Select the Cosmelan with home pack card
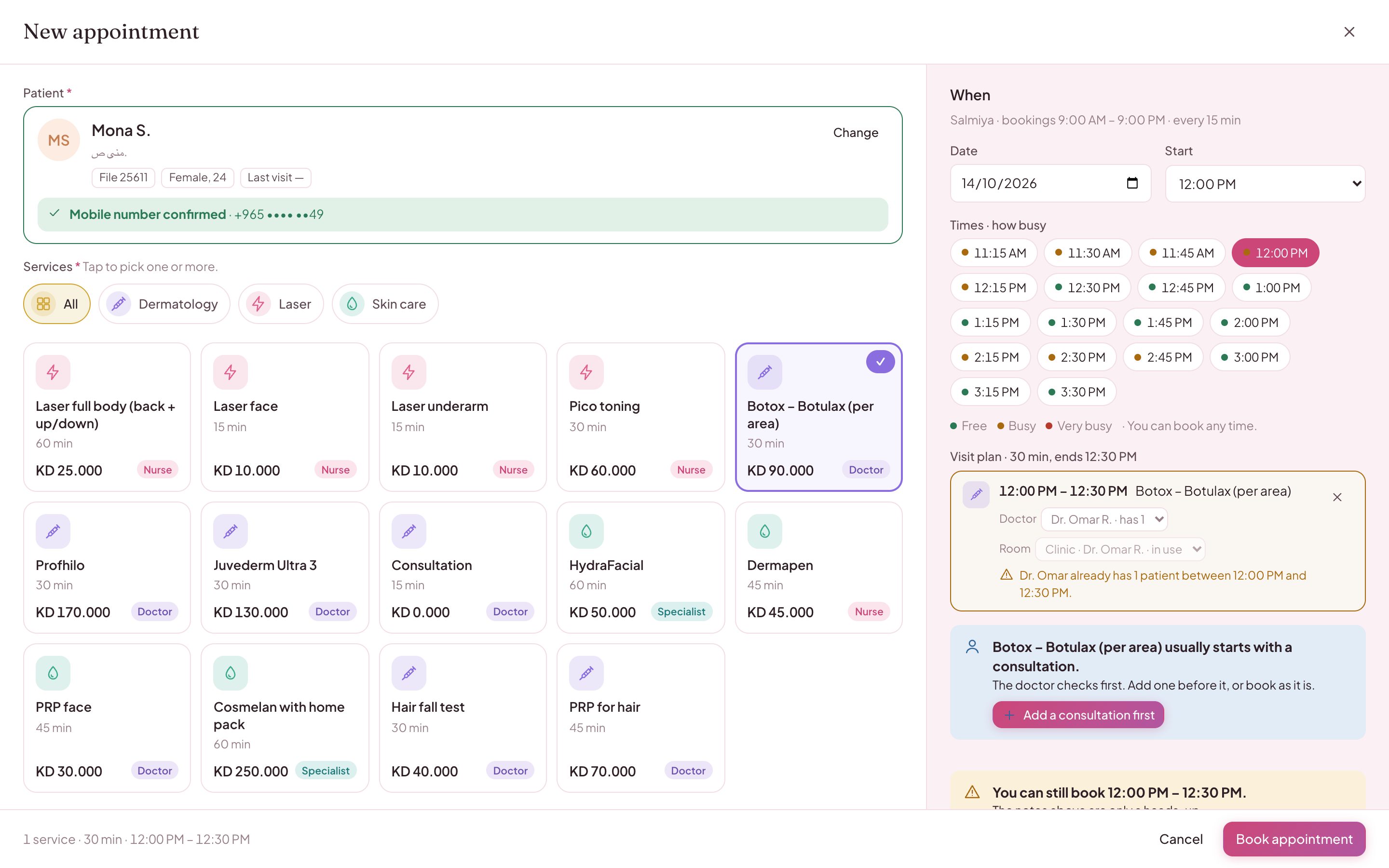Viewport: 1389px width, 868px height. [285, 718]
